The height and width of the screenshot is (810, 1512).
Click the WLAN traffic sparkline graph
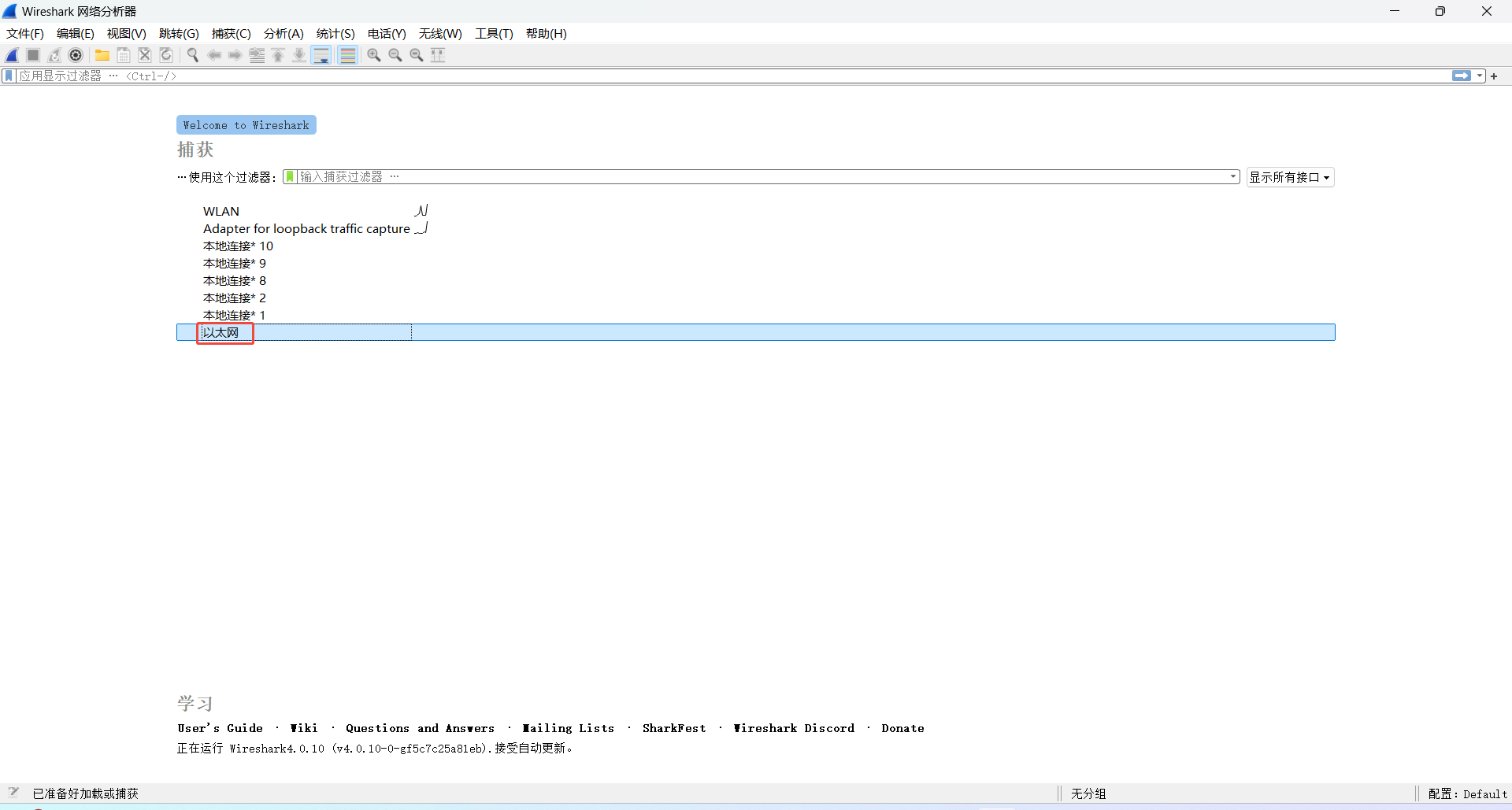tap(421, 210)
